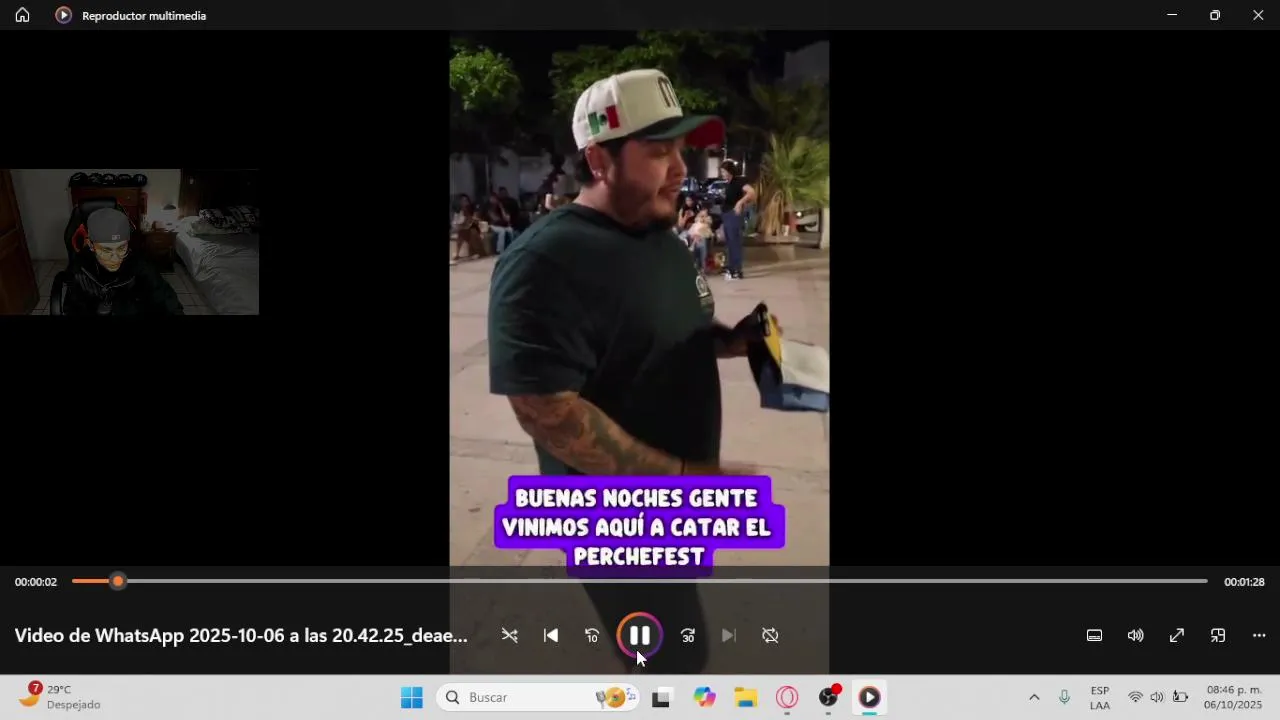1280x720 pixels.
Task: Toggle repeat mode
Action: [770, 635]
